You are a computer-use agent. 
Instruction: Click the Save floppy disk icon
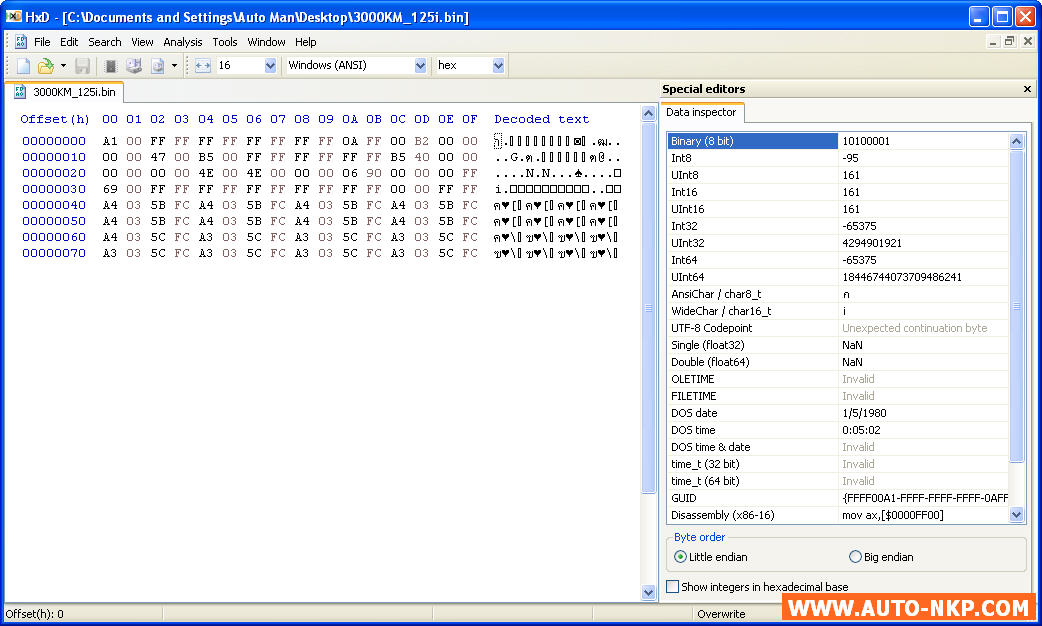click(x=82, y=65)
